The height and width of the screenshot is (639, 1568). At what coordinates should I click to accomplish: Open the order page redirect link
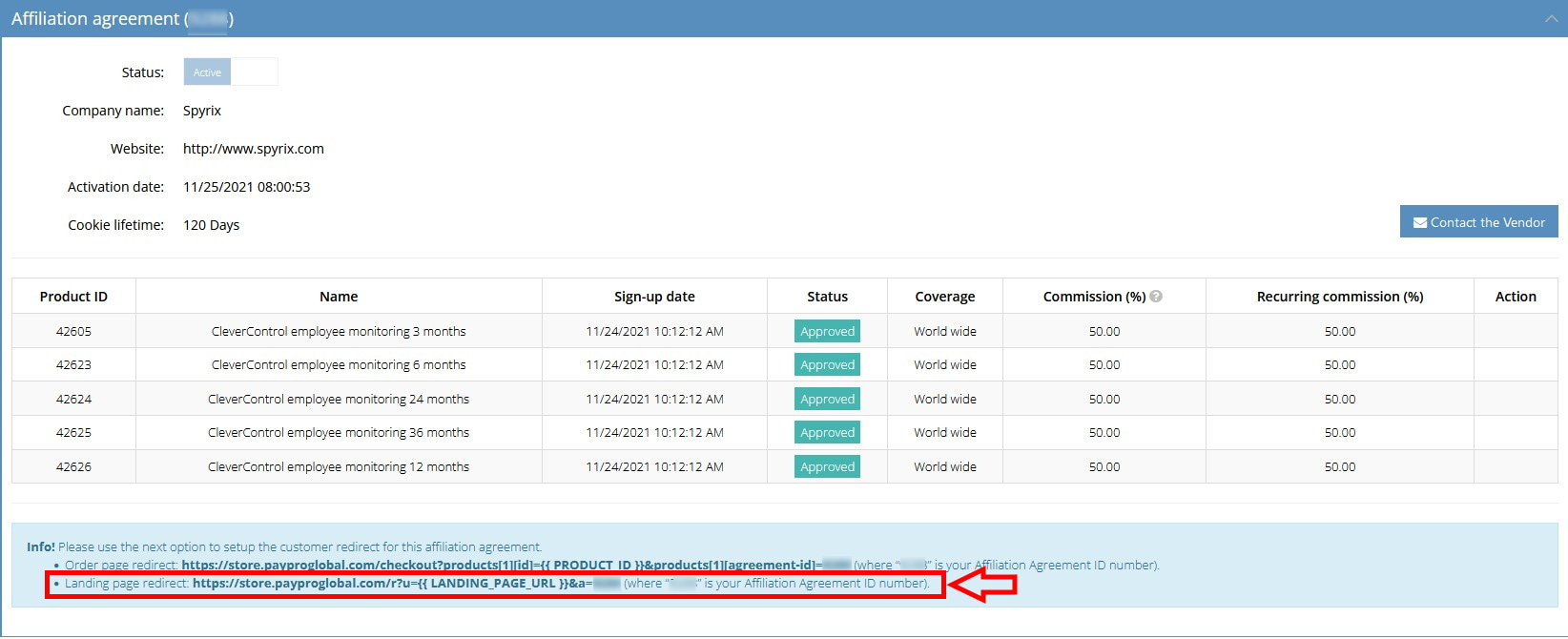tap(516, 565)
